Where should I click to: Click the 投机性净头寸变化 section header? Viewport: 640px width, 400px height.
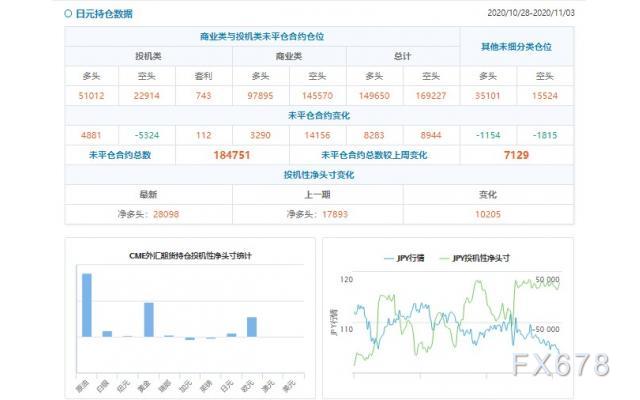(319, 175)
